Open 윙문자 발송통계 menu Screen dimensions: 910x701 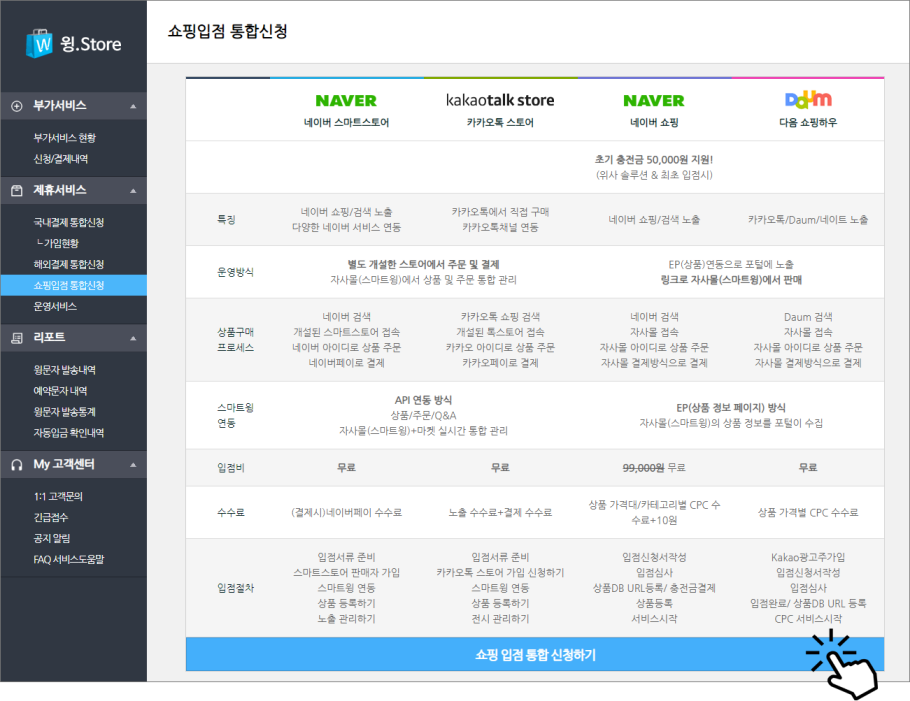click(64, 412)
